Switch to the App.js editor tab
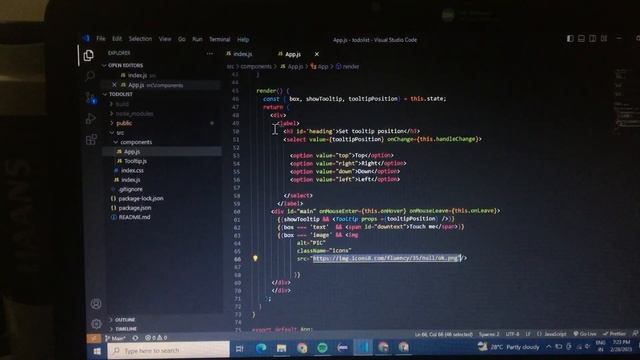The image size is (640, 360). click(289, 54)
